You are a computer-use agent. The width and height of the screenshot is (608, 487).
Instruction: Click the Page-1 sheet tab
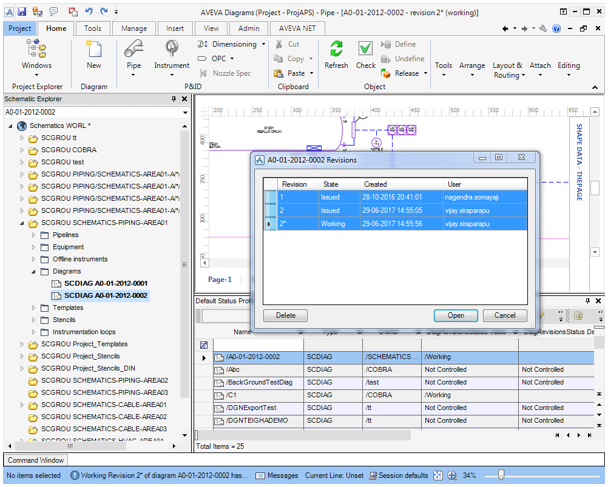pyautogui.click(x=220, y=279)
